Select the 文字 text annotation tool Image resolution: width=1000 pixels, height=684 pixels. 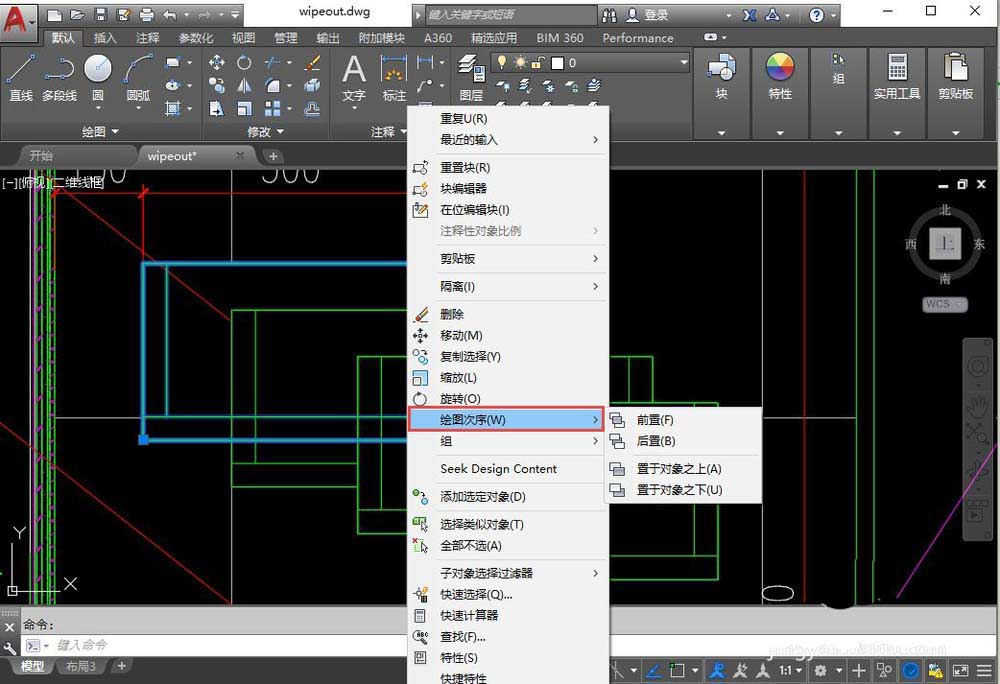354,78
